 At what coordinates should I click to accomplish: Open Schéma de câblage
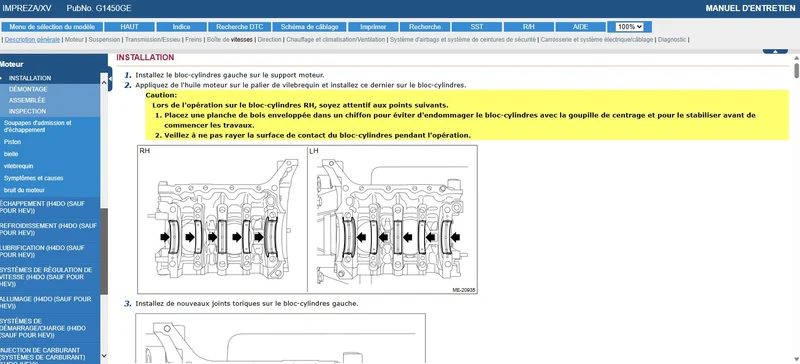pyautogui.click(x=309, y=27)
